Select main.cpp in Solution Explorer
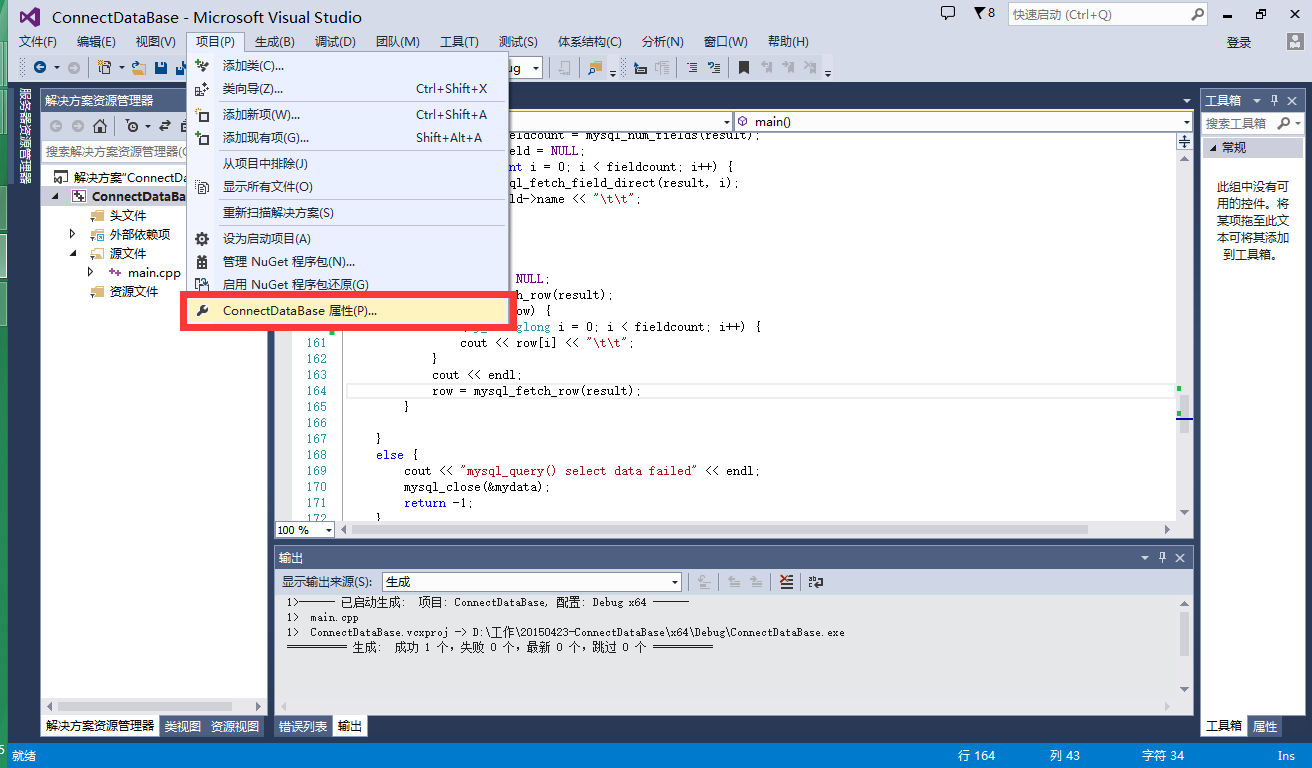This screenshot has width=1312, height=768. tap(154, 272)
